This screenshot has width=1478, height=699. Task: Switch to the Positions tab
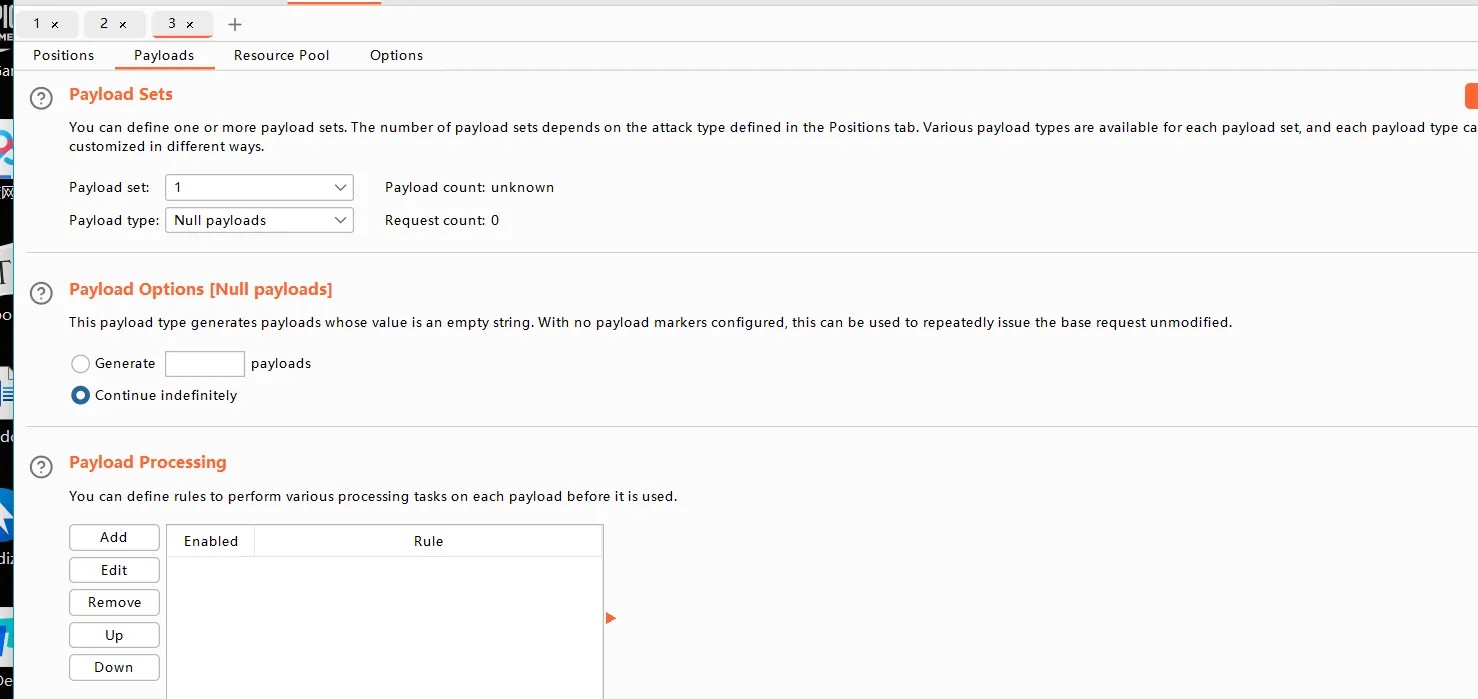(64, 55)
